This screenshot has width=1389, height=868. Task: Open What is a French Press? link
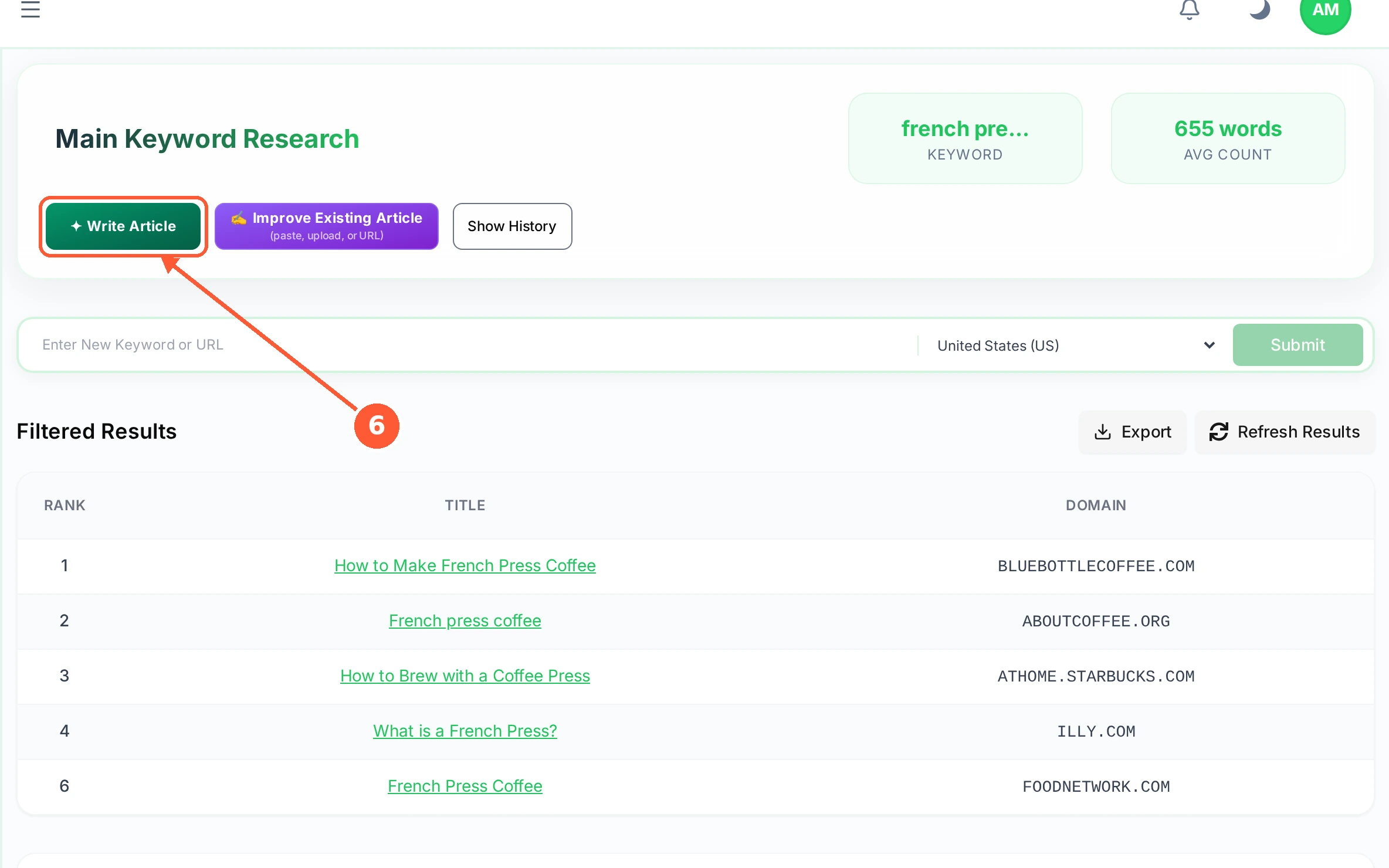tap(465, 731)
